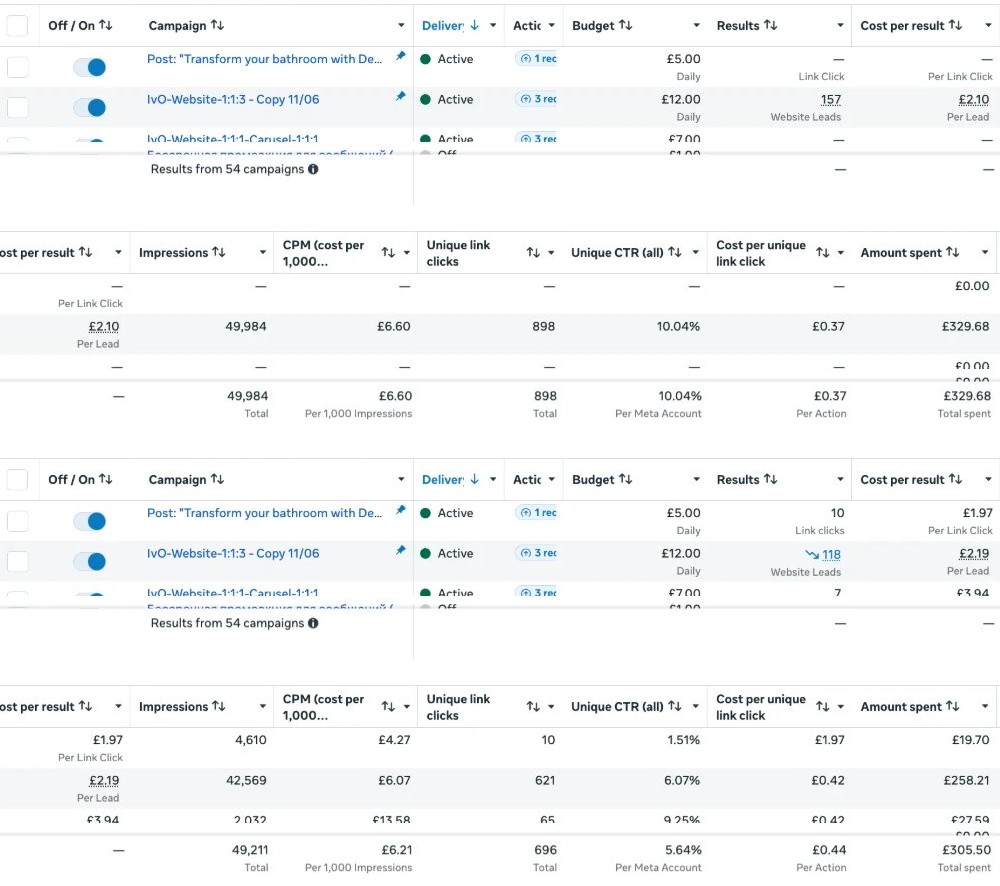
Task: Open Results column dropdown in upper campaign table
Action: click(x=841, y=26)
